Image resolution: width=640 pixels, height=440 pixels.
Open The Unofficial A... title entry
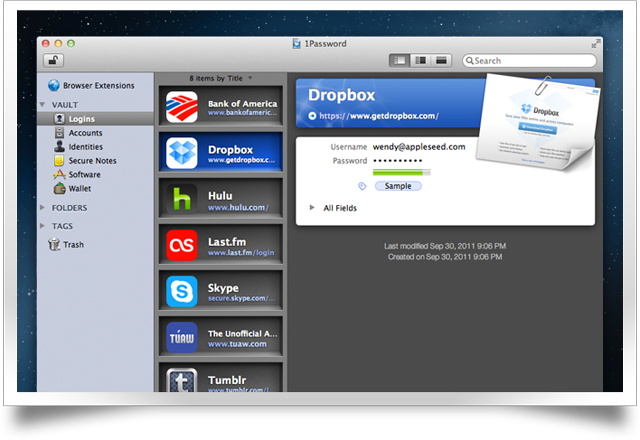[x=242, y=333]
